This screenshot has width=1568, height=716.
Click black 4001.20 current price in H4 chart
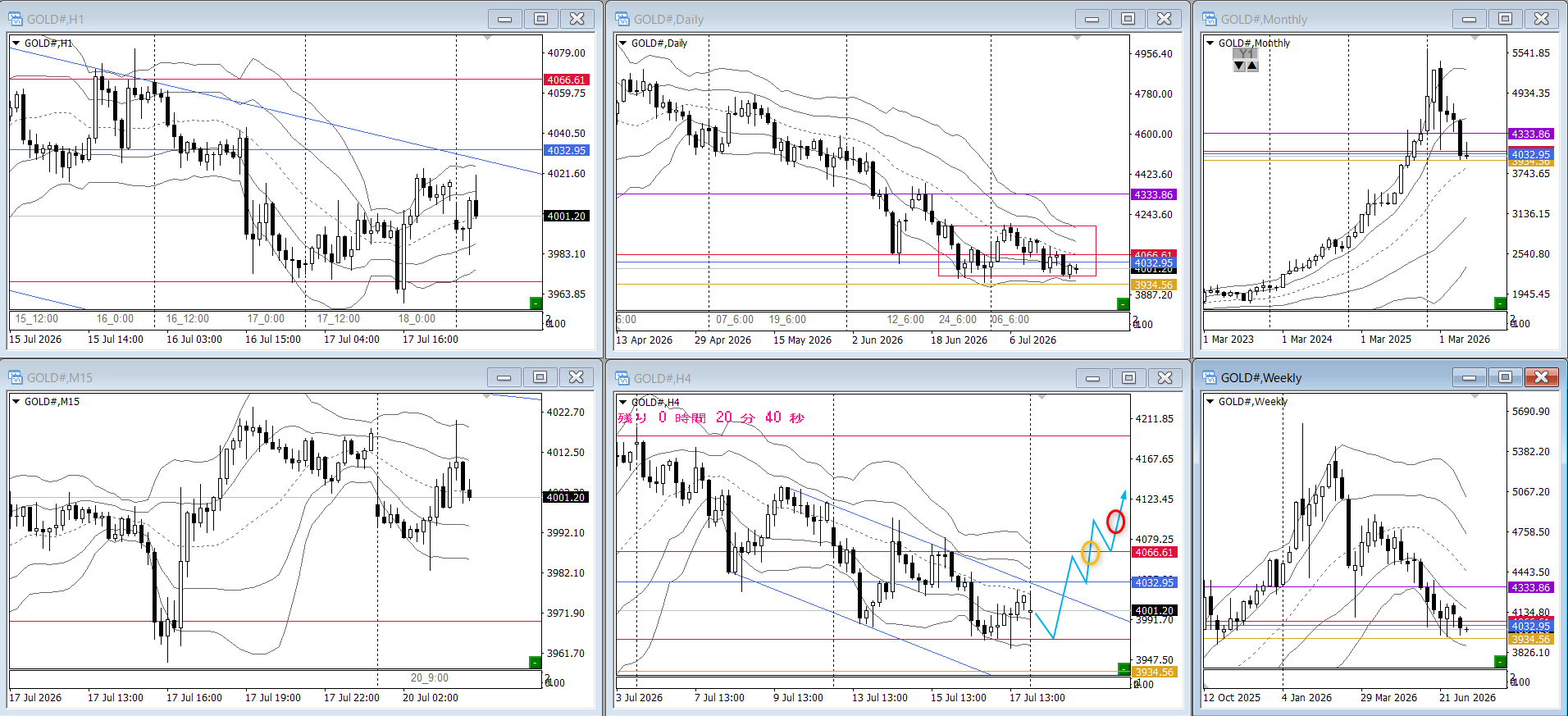1154,610
